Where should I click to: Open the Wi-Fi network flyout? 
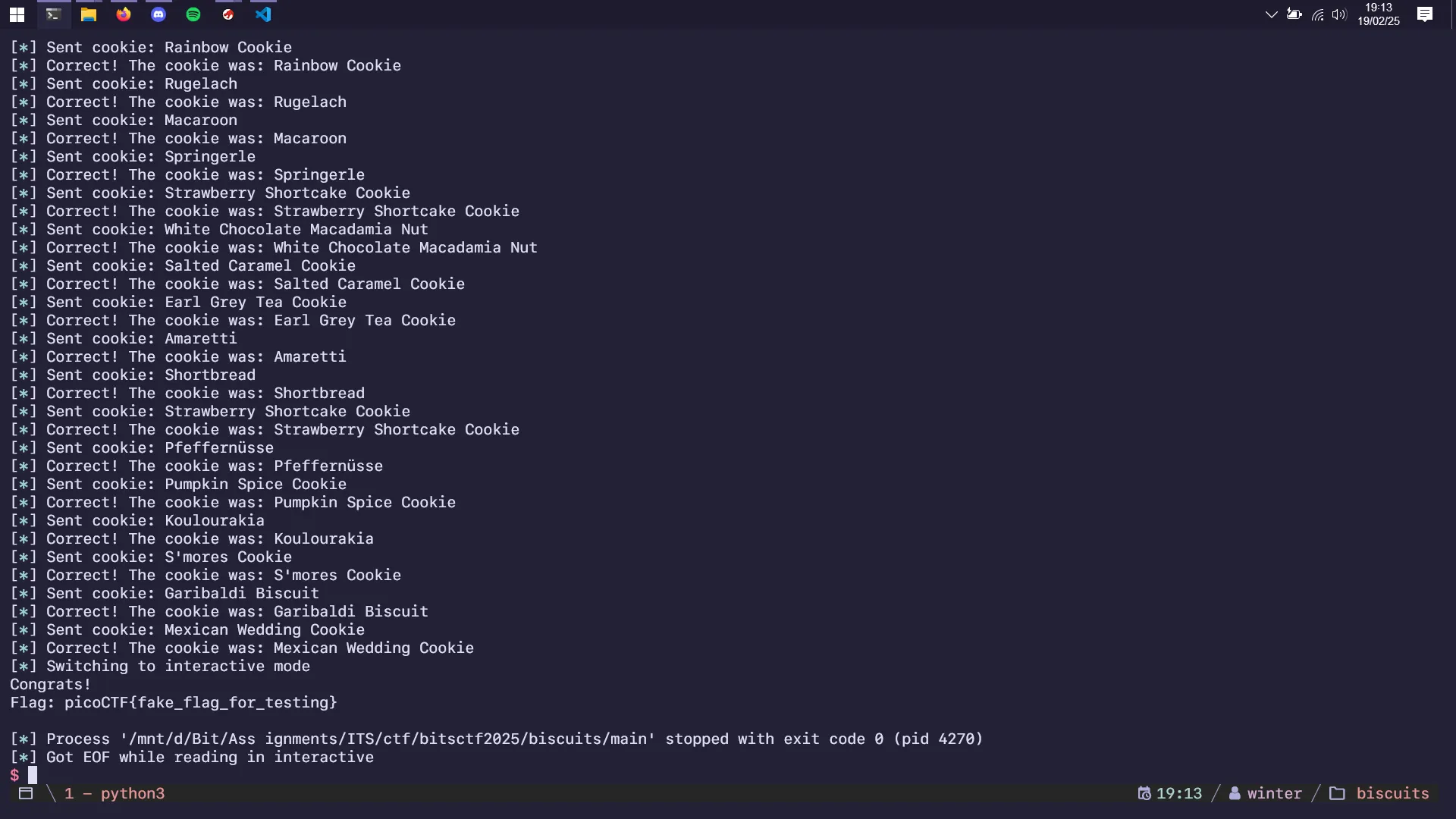click(x=1318, y=14)
